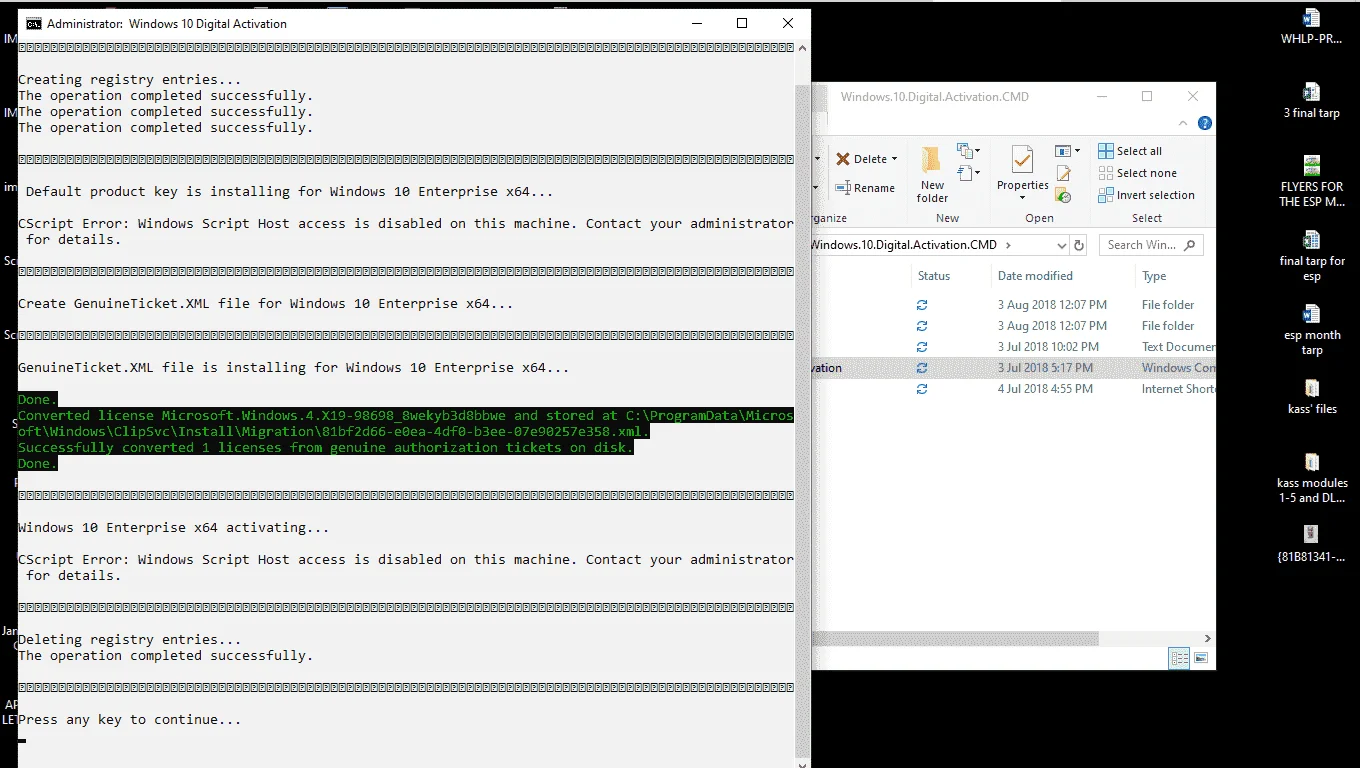The image size is (1360, 768).
Task: Click the Explorer horizontal scrollbar
Action: (x=955, y=638)
